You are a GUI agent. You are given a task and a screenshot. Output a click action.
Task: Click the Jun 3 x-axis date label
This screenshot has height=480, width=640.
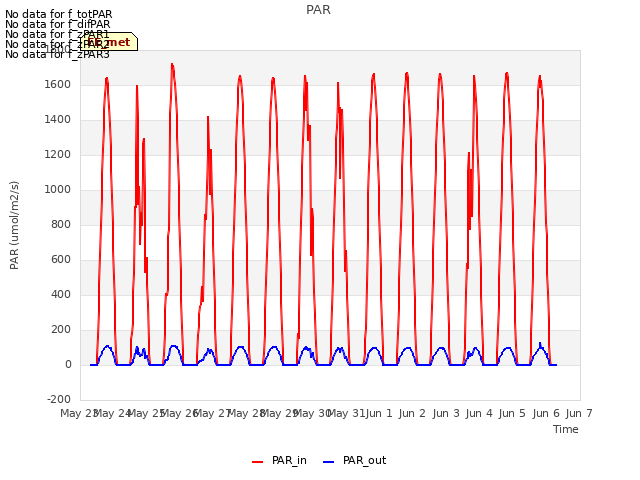(x=446, y=413)
